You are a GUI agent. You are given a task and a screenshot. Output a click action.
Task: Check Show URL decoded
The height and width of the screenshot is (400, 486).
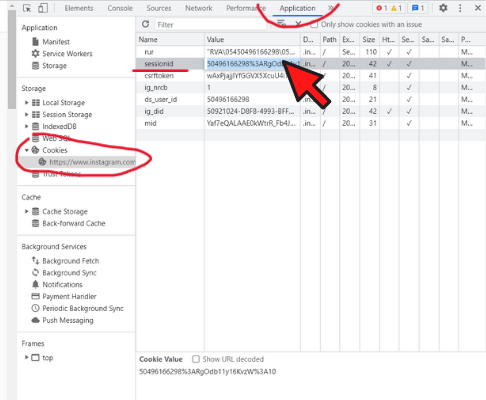196,359
